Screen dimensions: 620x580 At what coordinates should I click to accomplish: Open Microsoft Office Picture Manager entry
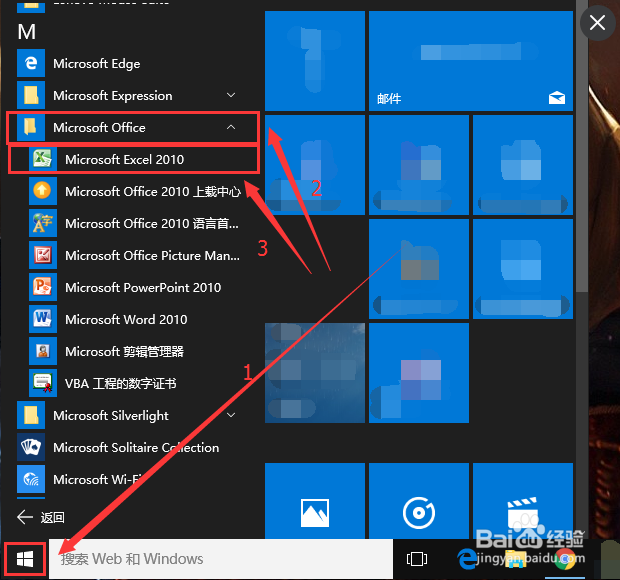tap(134, 255)
